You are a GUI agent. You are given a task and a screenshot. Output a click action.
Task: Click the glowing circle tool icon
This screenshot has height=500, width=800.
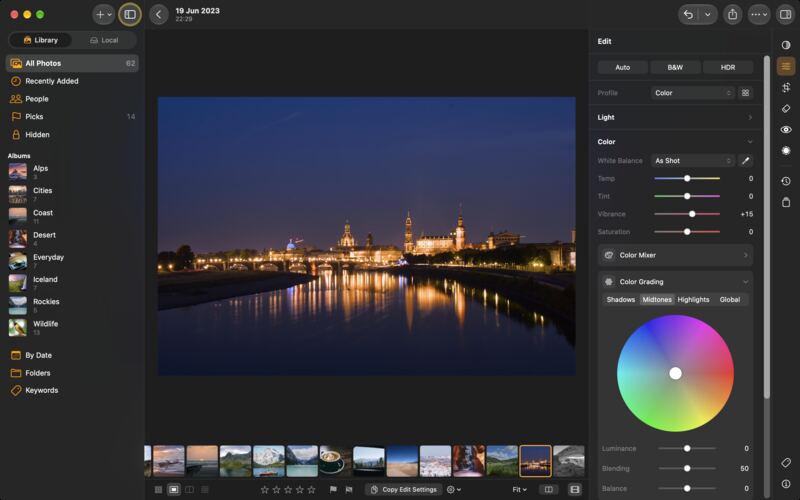pos(786,151)
